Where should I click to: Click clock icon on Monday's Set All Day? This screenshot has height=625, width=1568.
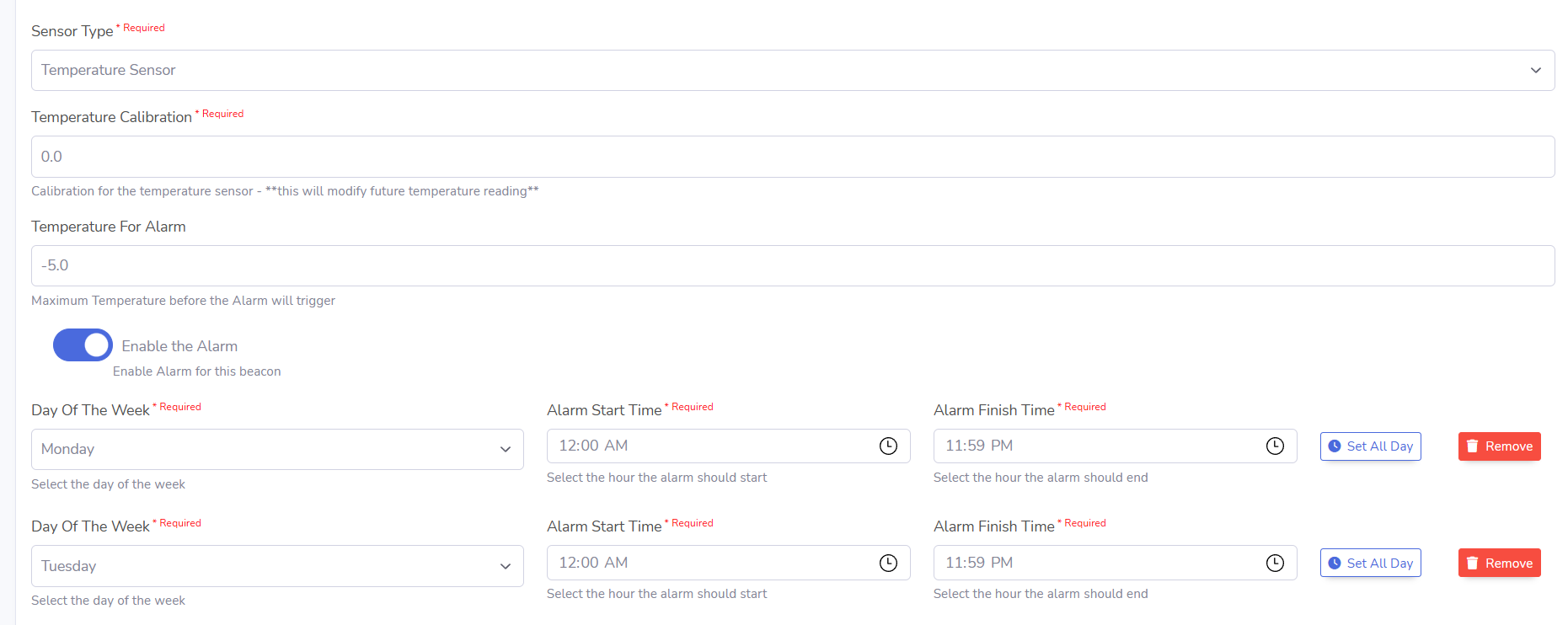[x=1335, y=446]
